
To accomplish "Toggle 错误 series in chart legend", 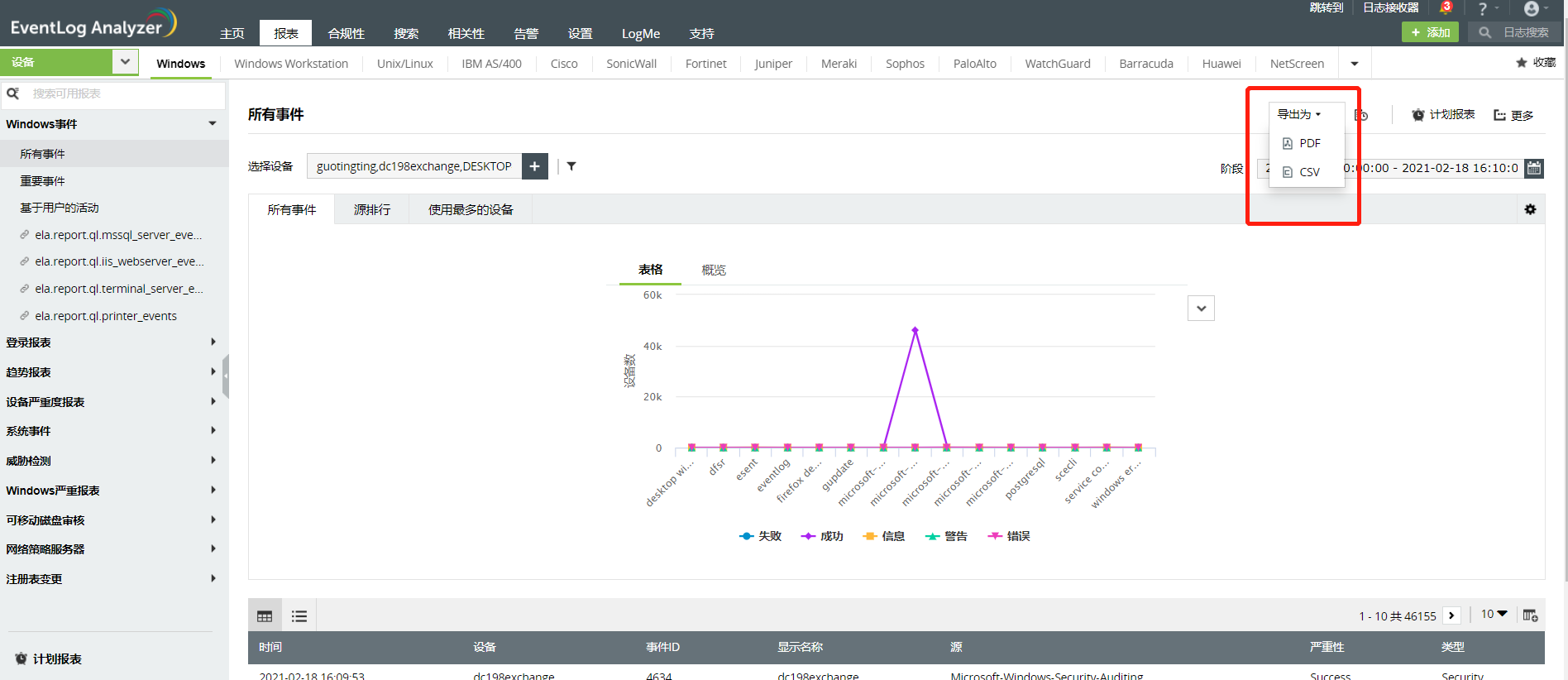I will point(1009,536).
